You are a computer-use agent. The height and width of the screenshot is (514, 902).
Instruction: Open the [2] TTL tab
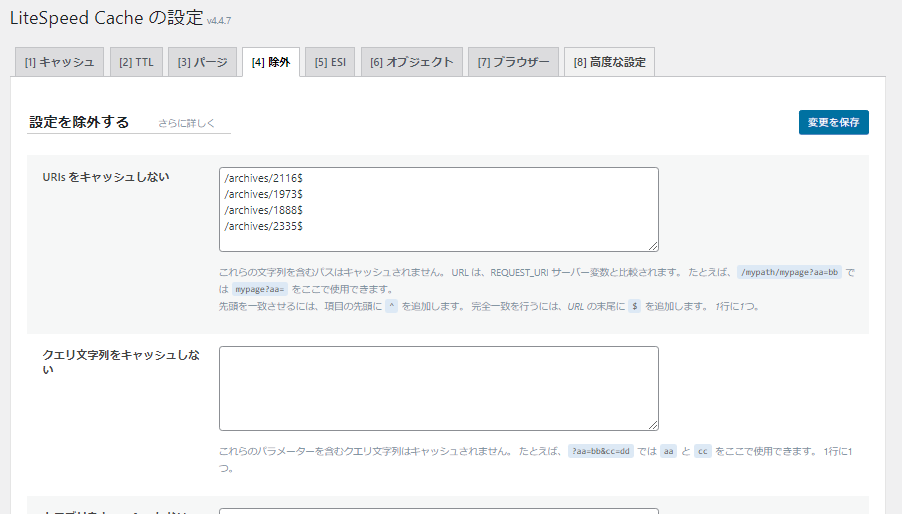pos(136,62)
